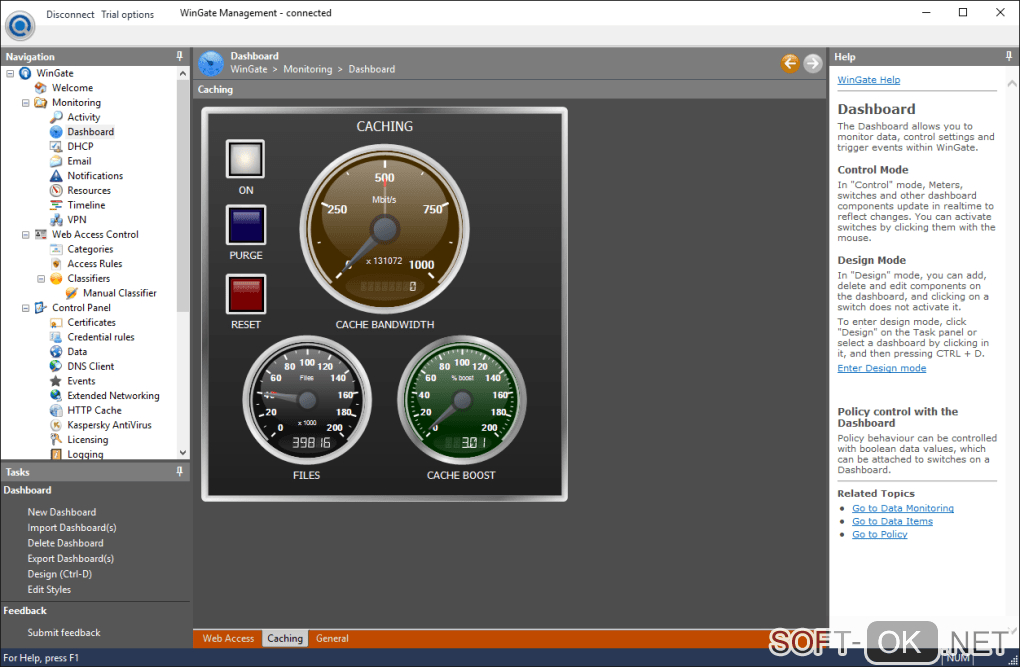1020x667 pixels.
Task: Click the Kaspersky AntiVirus icon
Action: coord(57,425)
